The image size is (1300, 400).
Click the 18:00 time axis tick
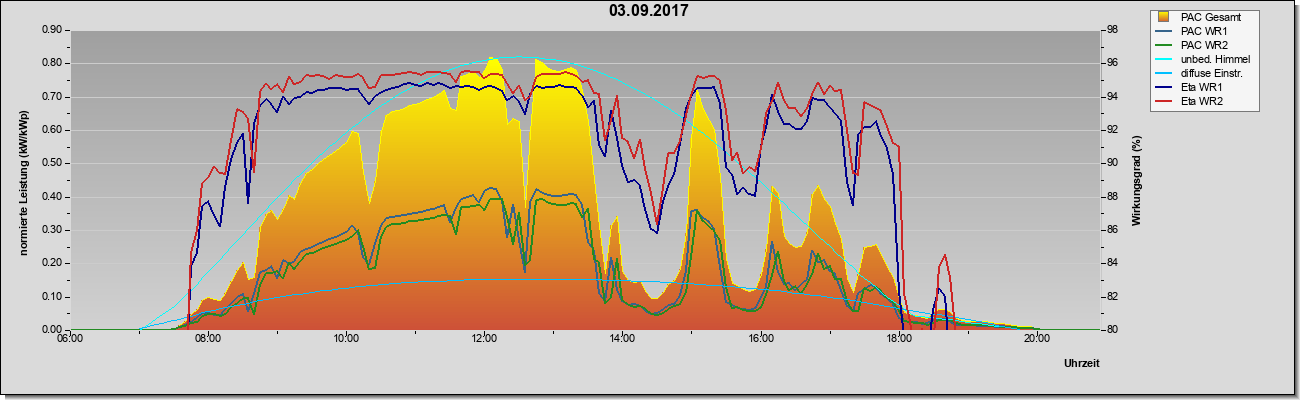coord(898,340)
